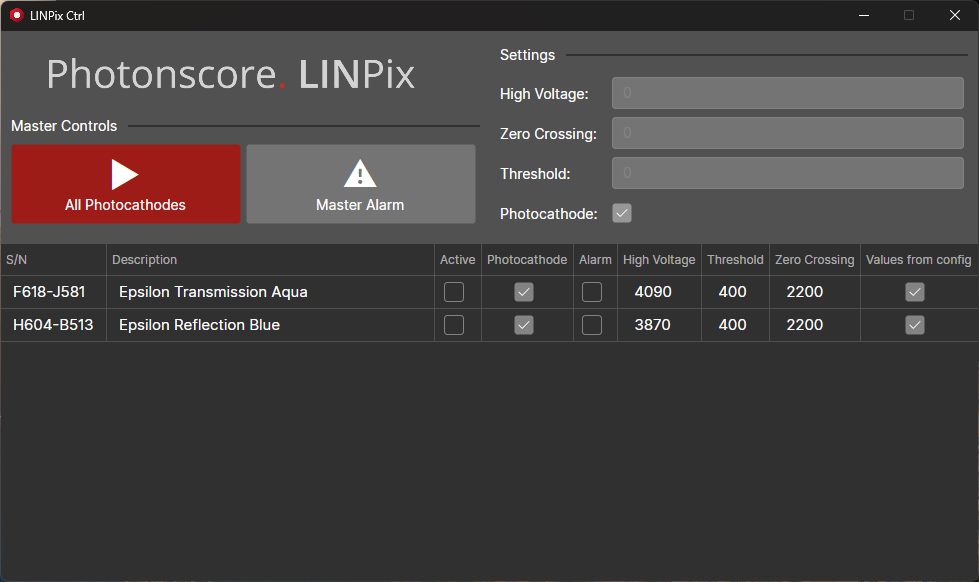979x582 pixels.
Task: Click Threshold value 400 for H604-B513
Action: (732, 325)
